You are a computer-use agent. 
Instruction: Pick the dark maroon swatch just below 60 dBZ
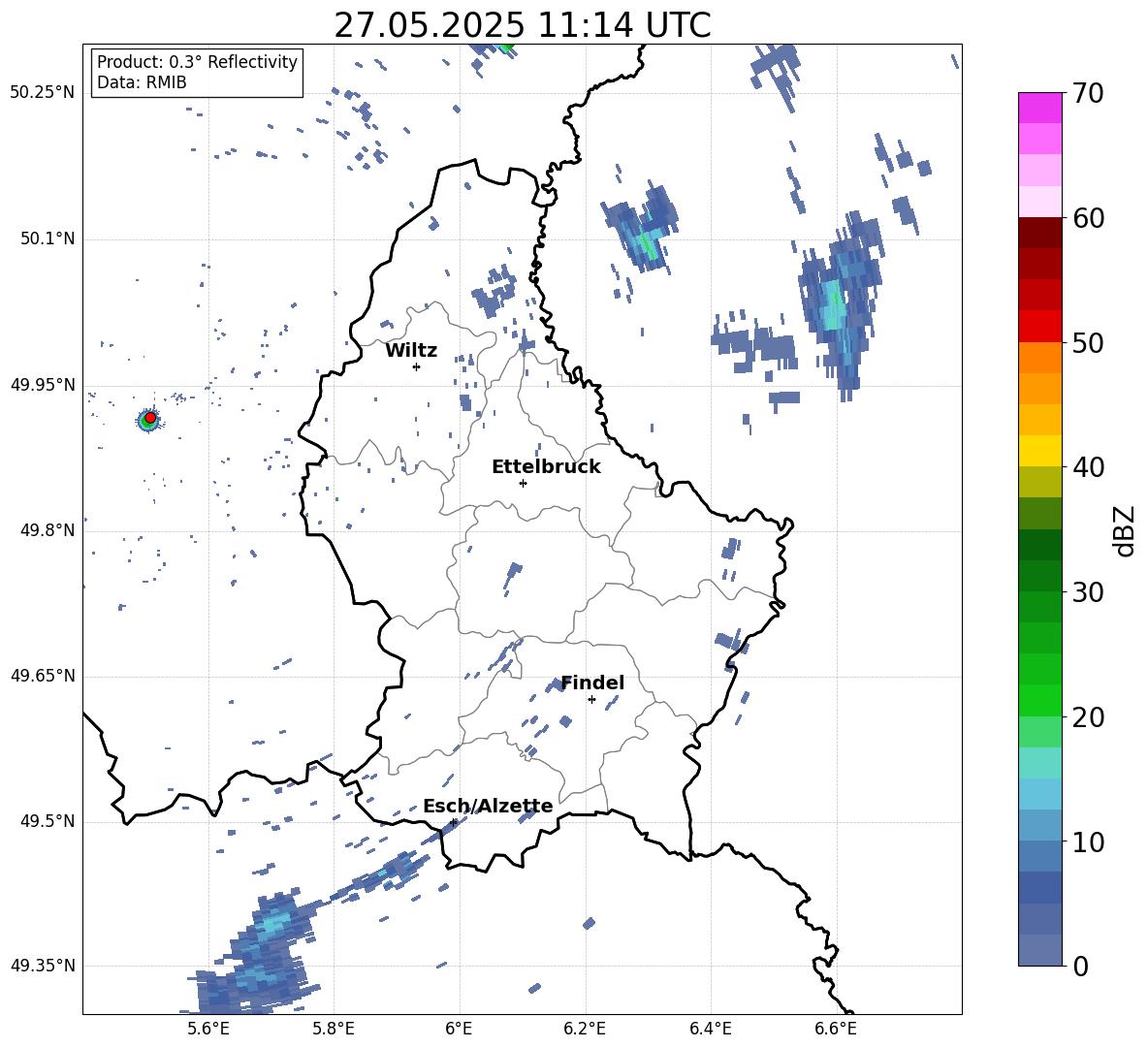(1039, 233)
